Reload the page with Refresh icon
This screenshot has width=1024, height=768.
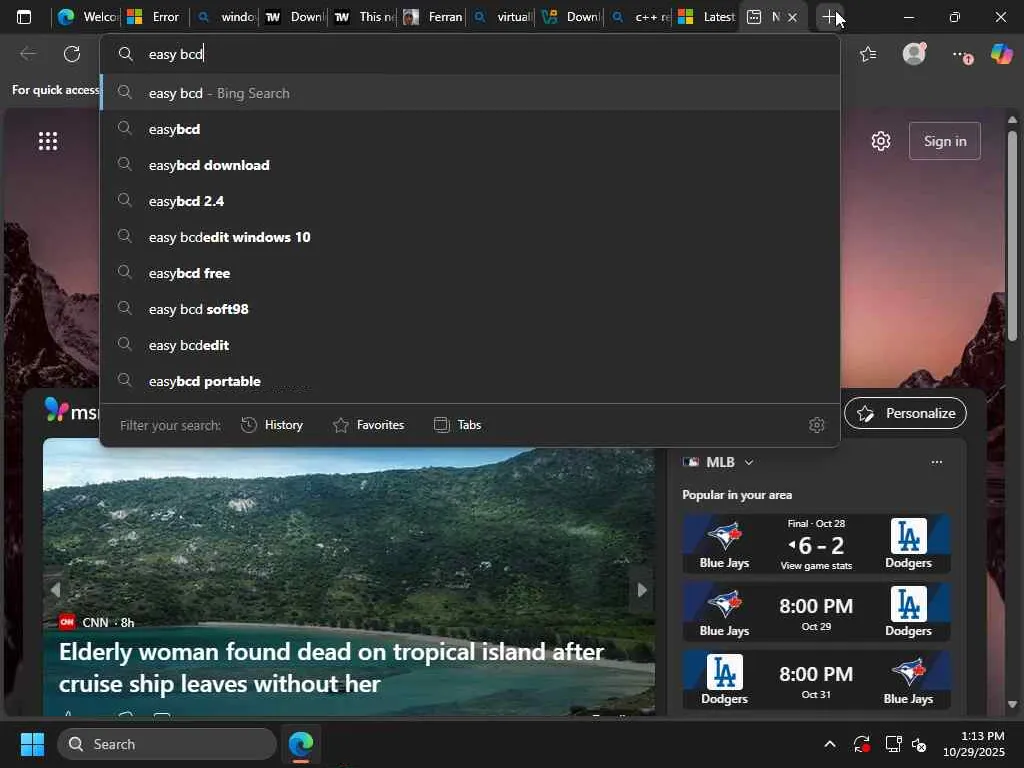coord(72,54)
